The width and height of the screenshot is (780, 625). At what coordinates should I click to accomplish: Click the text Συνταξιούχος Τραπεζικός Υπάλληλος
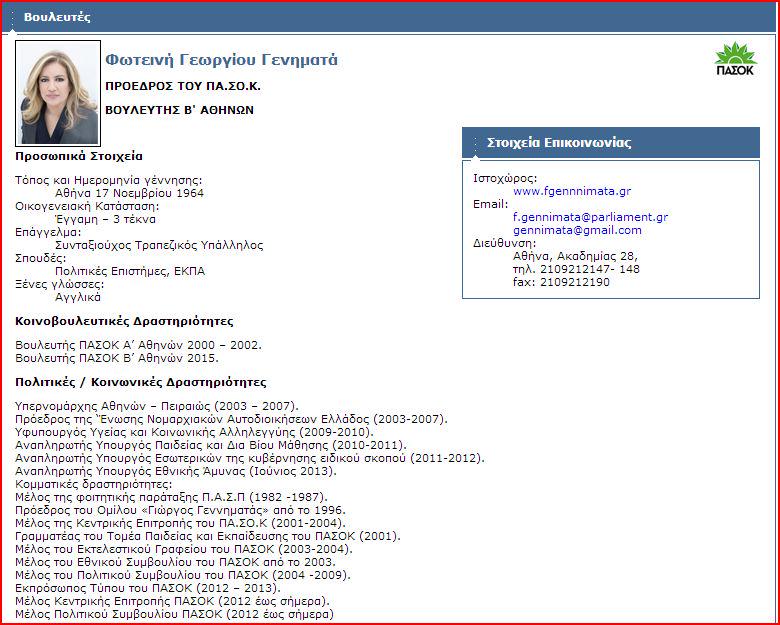click(159, 245)
